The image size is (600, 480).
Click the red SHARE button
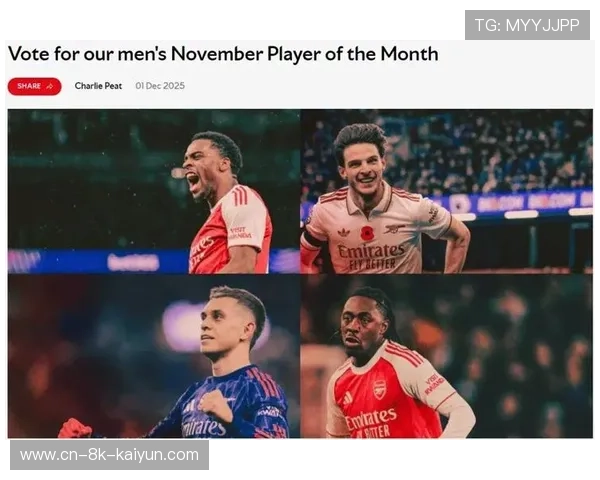pos(34,86)
